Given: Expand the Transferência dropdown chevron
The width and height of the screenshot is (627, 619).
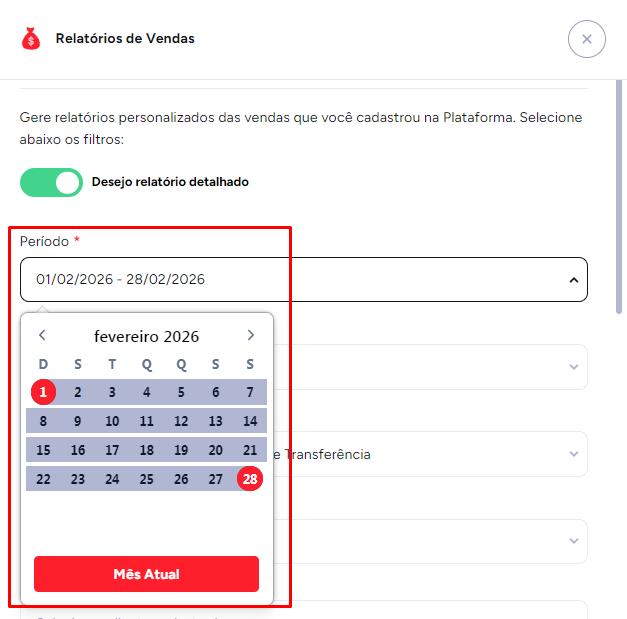Looking at the screenshot, I should pyautogui.click(x=573, y=454).
